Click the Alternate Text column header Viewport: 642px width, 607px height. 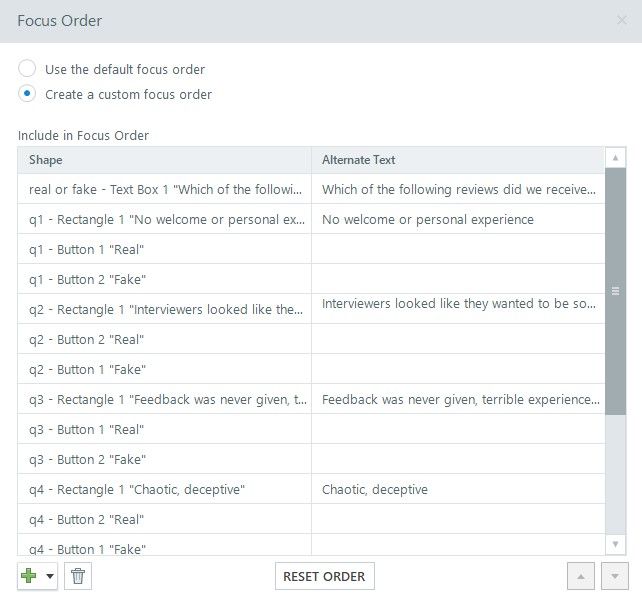pyautogui.click(x=458, y=160)
